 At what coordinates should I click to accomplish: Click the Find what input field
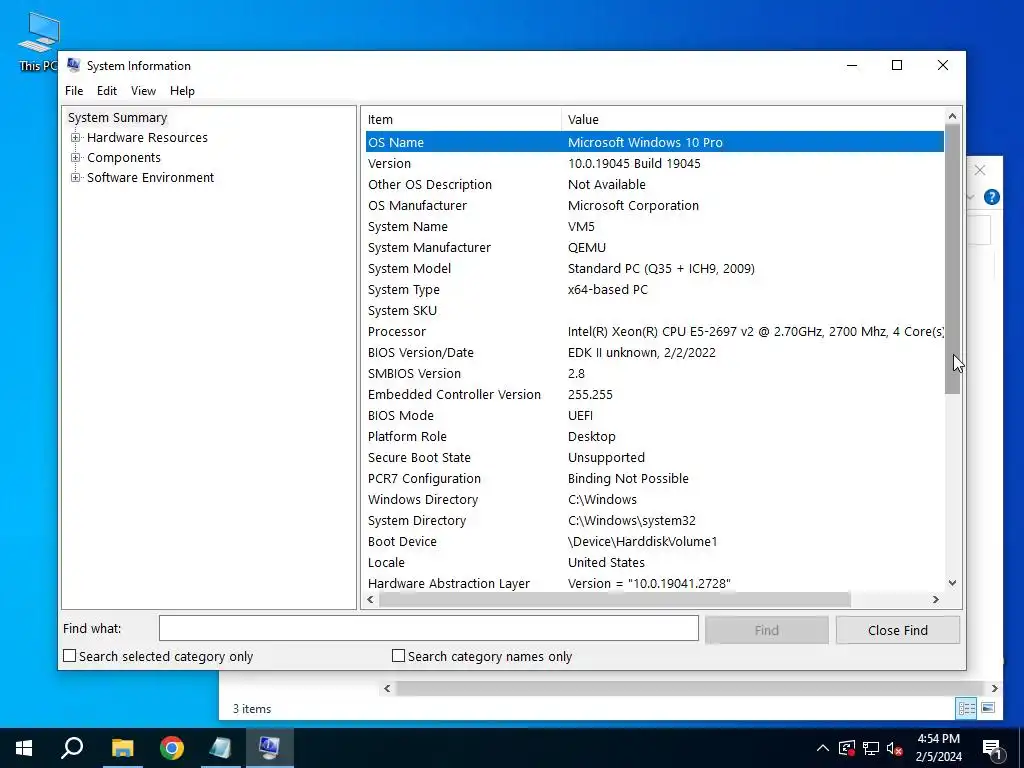click(428, 628)
